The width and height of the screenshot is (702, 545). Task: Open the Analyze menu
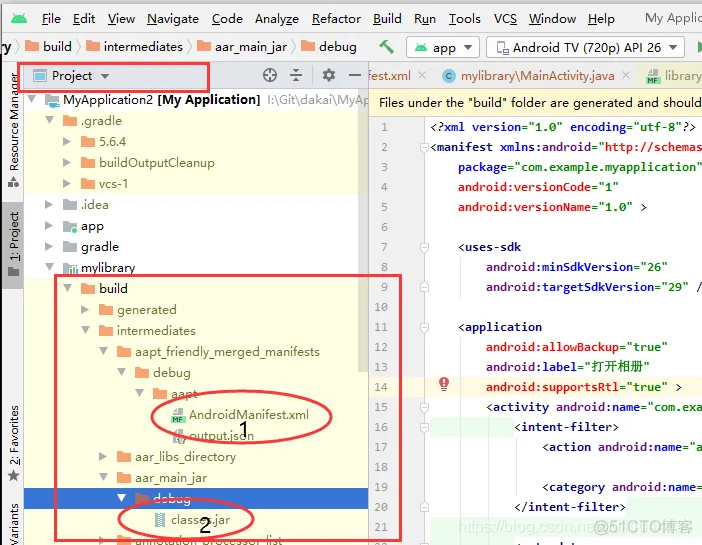[277, 19]
